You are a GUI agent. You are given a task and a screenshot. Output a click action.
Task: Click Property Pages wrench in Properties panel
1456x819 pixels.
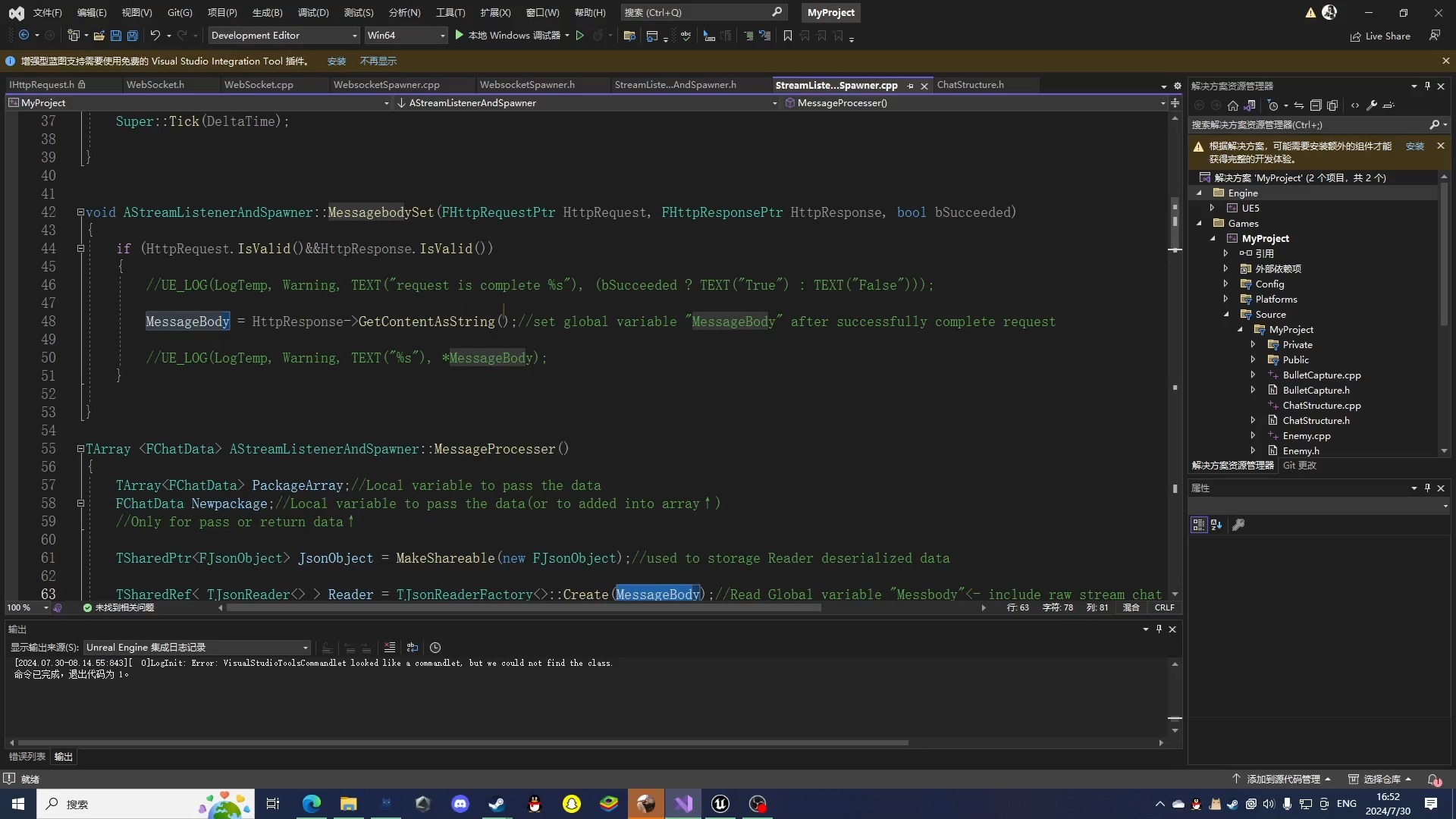(1238, 525)
